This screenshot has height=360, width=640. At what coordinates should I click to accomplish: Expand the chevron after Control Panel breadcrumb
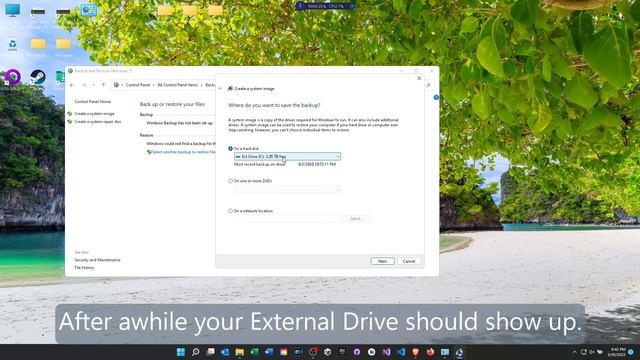point(154,85)
